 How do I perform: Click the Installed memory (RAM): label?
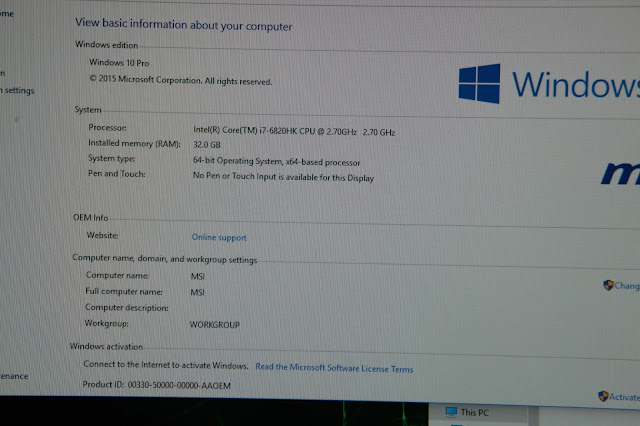134,143
